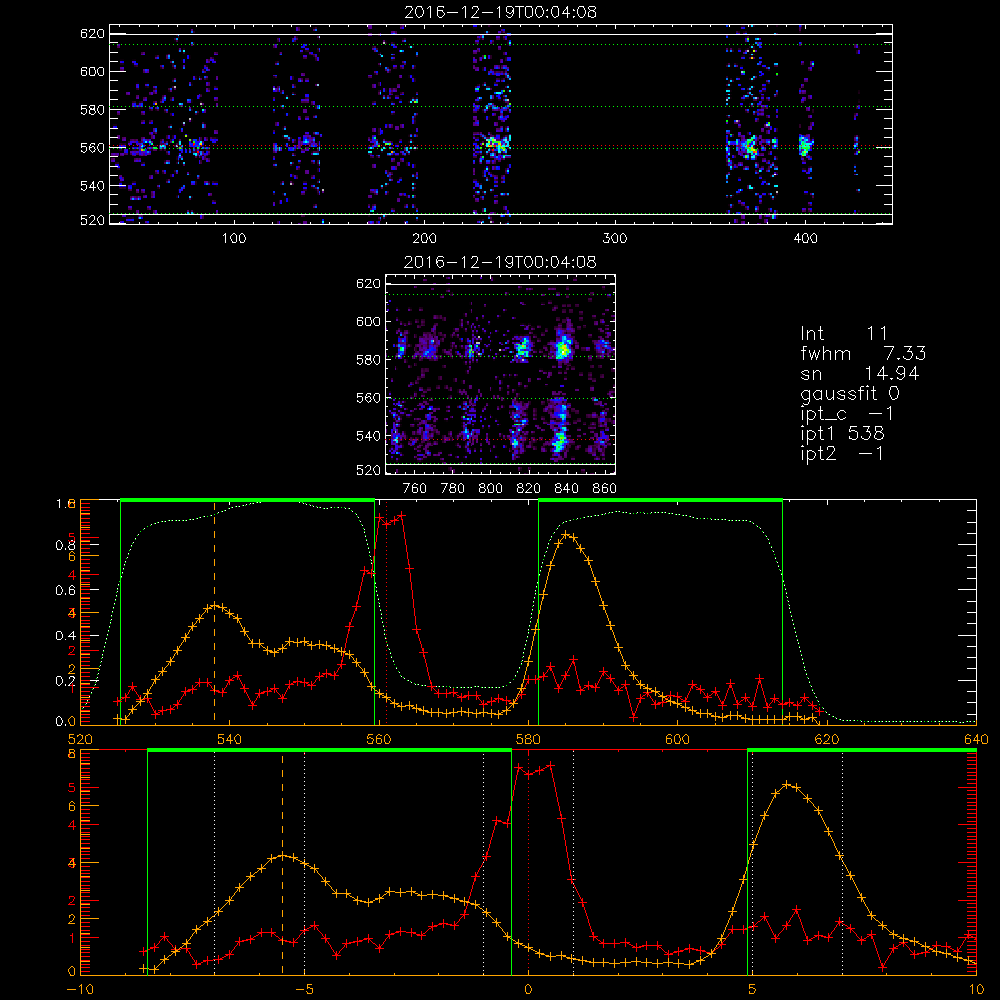This screenshot has height=1000, width=1000.
Task: Click the orange curve's tallest peak near 585 in upper profile plot
Action: pyautogui.click(x=568, y=534)
